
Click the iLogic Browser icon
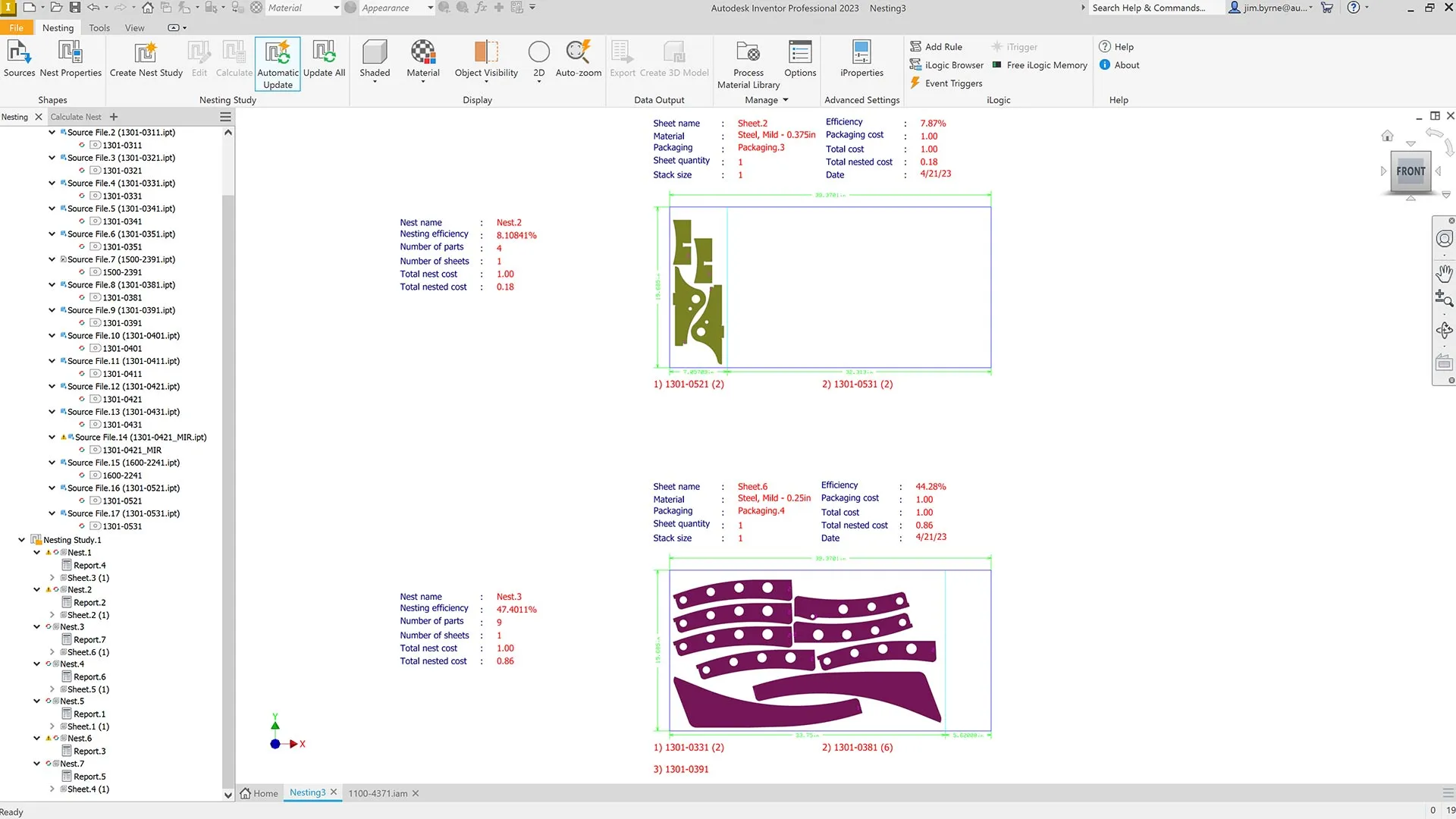(917, 64)
